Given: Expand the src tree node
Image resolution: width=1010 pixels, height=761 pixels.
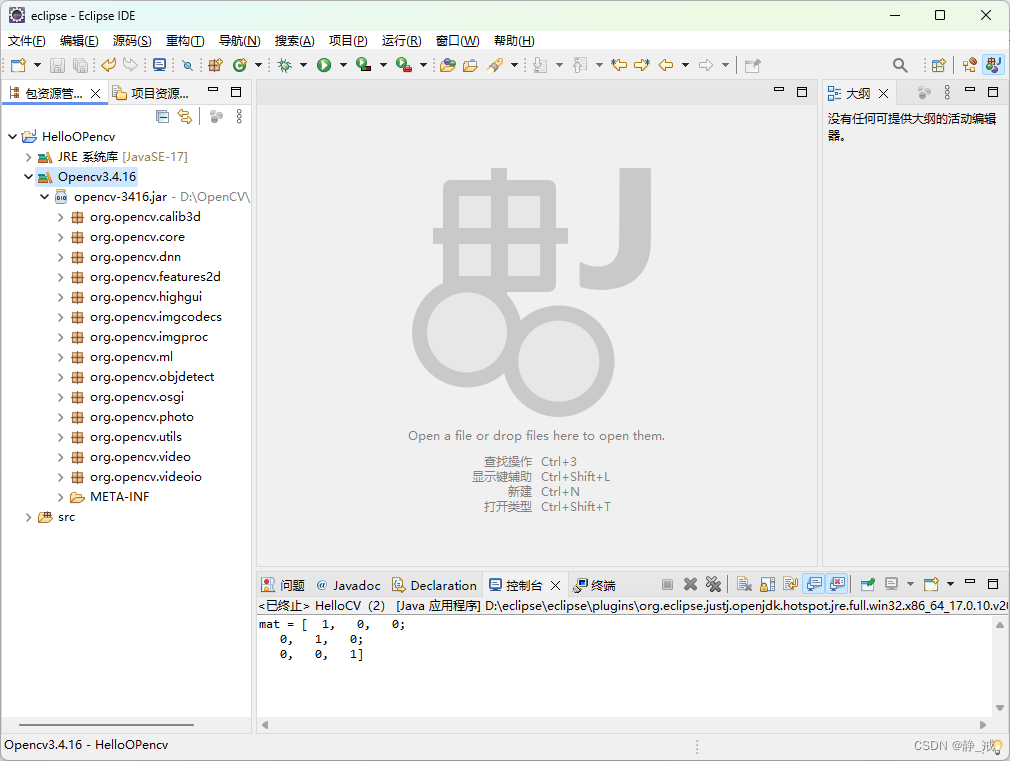Looking at the screenshot, I should (x=29, y=516).
